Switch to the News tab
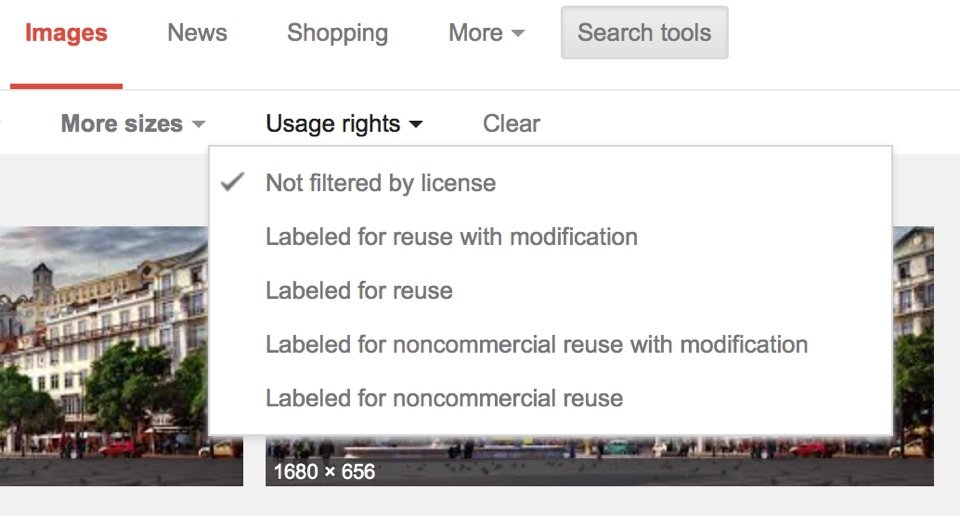The width and height of the screenshot is (960, 516). pyautogui.click(x=197, y=33)
